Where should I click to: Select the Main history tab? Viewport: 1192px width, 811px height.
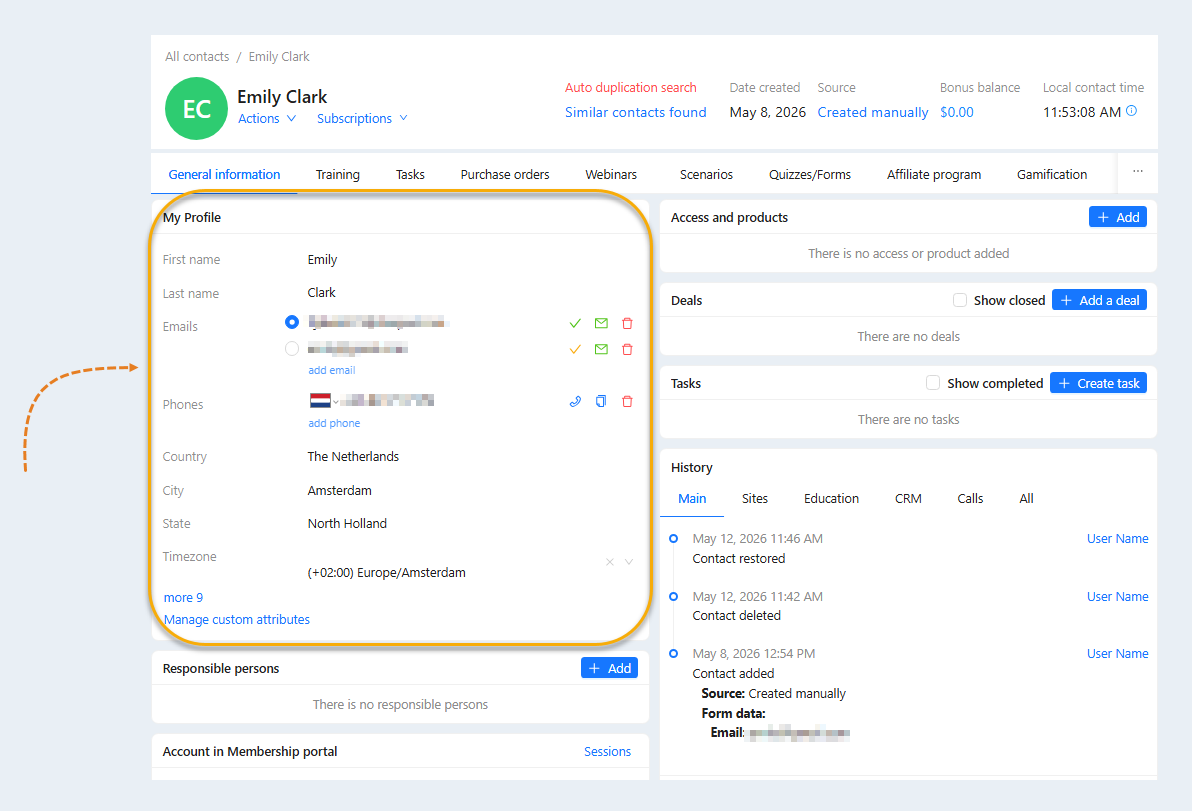(x=692, y=499)
